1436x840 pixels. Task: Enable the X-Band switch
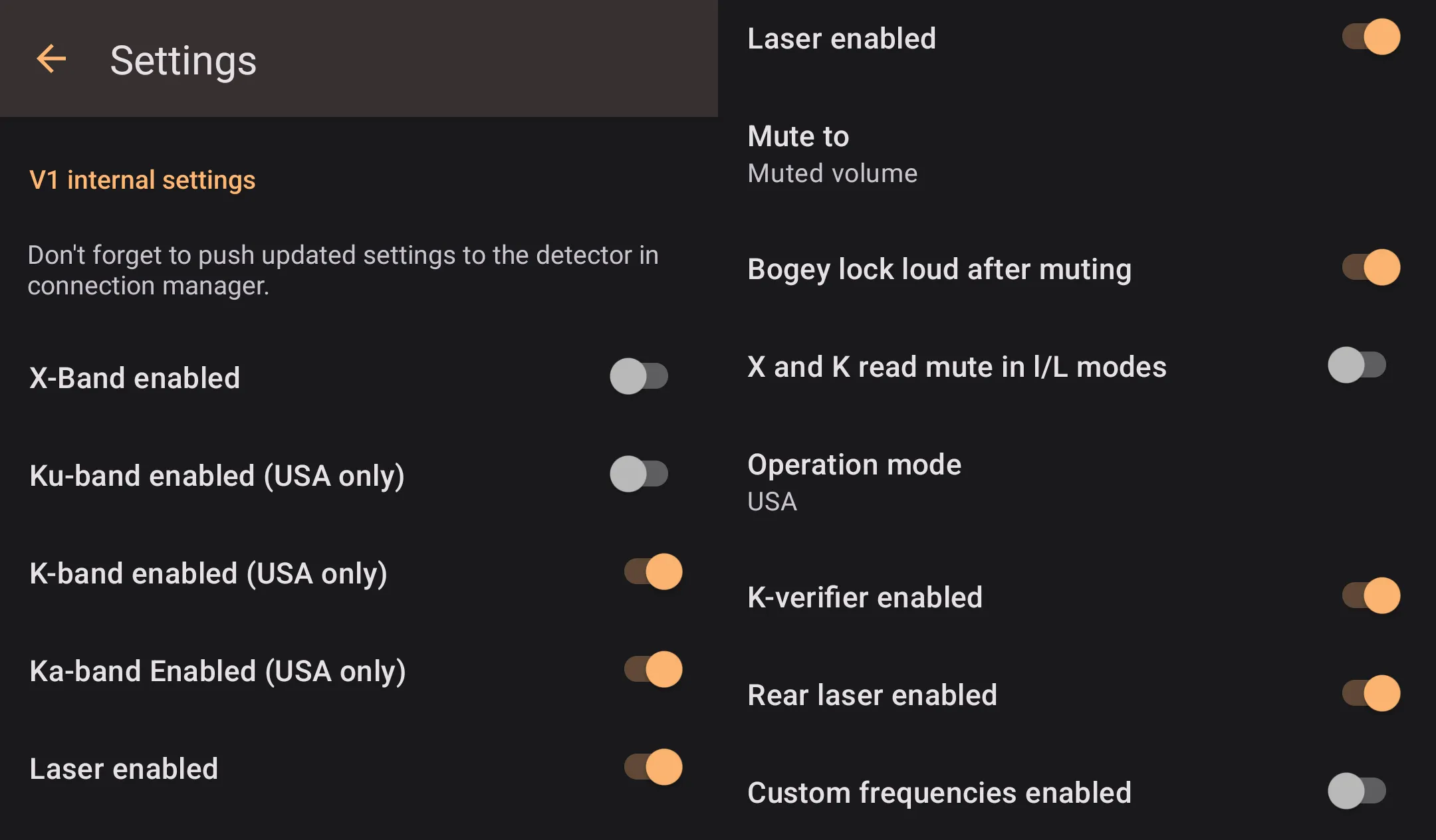coord(639,376)
